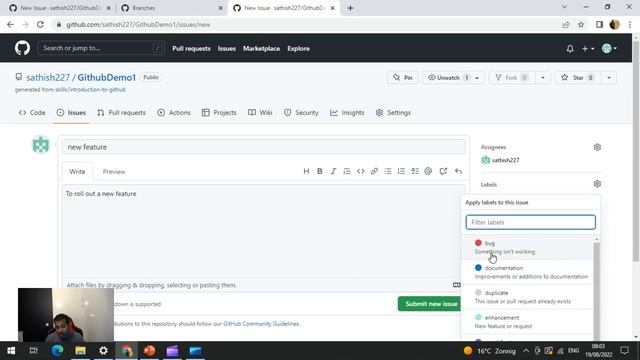
Task: Open the Wiki tab
Action: (x=260, y=113)
